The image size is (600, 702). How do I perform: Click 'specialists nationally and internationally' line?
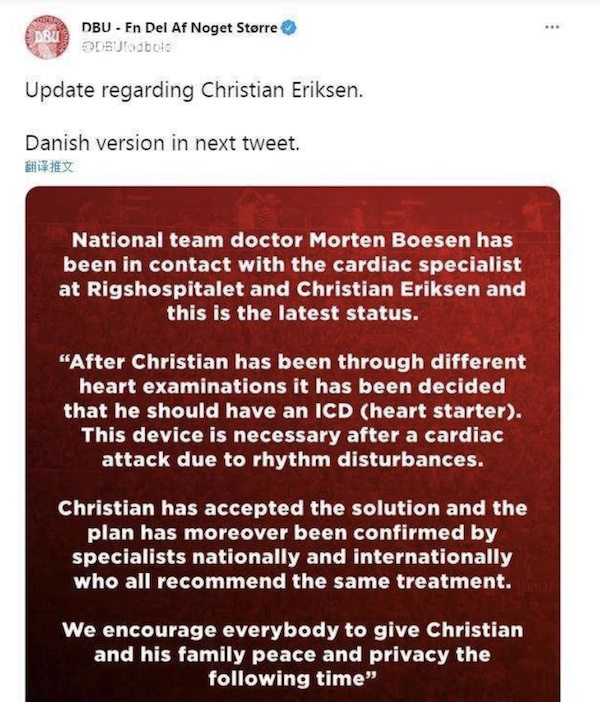point(292,557)
